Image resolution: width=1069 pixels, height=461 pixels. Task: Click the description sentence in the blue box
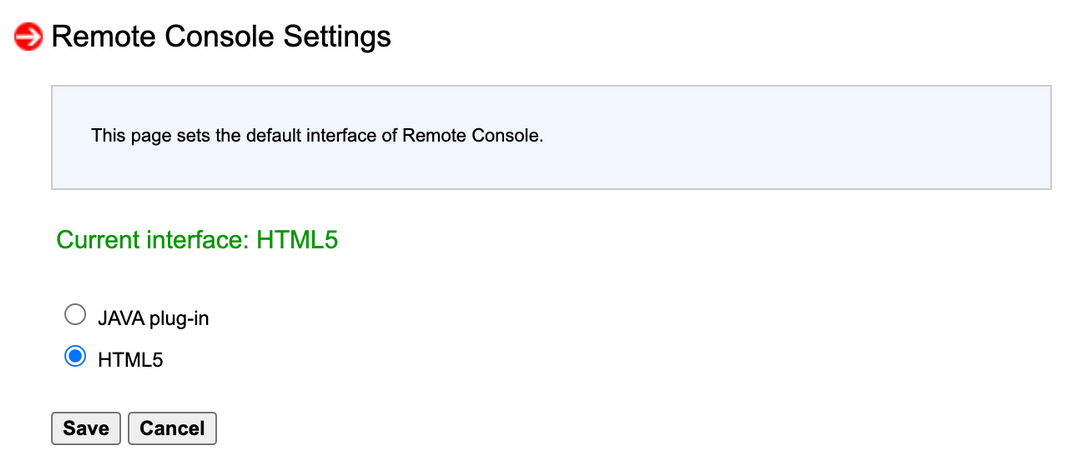pyautogui.click(x=317, y=136)
